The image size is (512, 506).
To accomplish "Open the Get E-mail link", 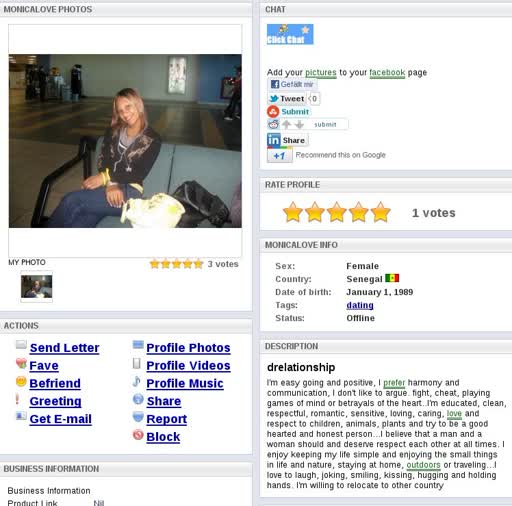I will click(61, 419).
